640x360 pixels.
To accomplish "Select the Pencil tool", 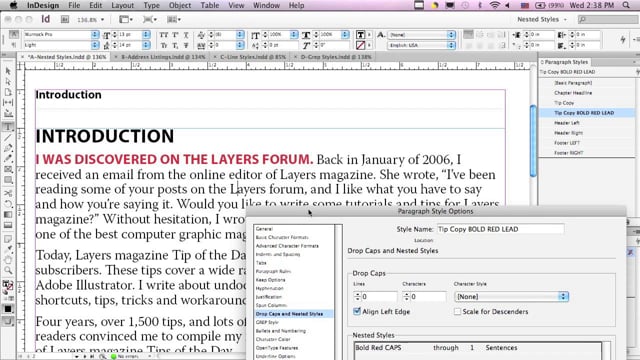I will click(x=8, y=159).
